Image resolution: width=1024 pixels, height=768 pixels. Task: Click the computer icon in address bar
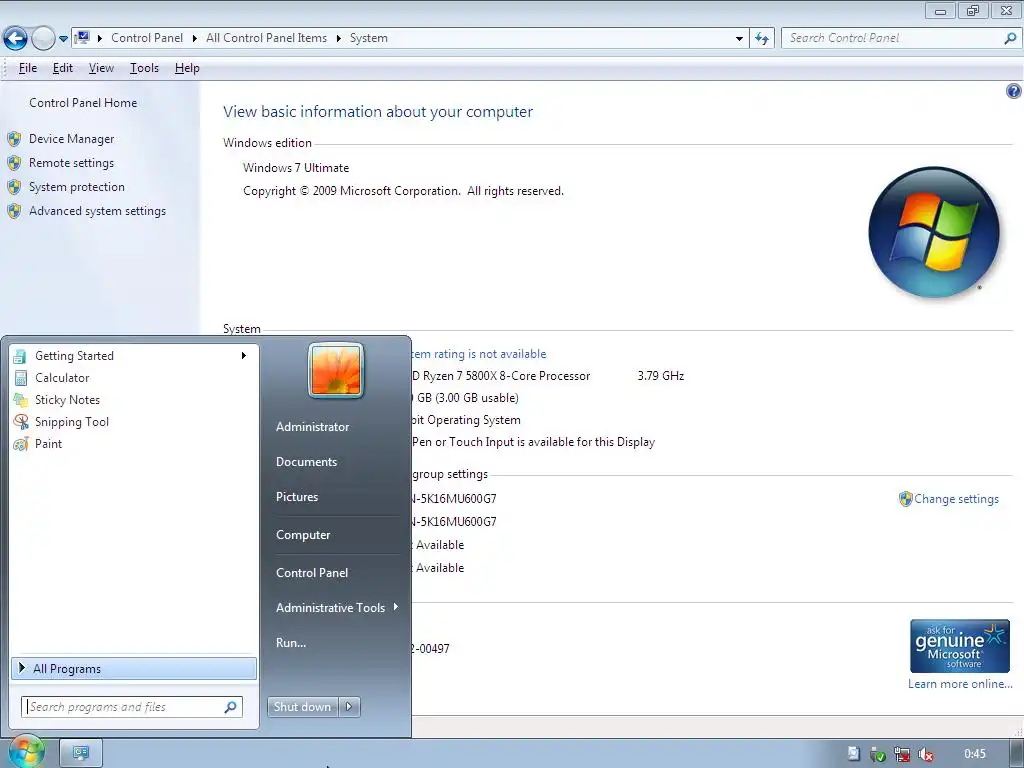(82, 38)
